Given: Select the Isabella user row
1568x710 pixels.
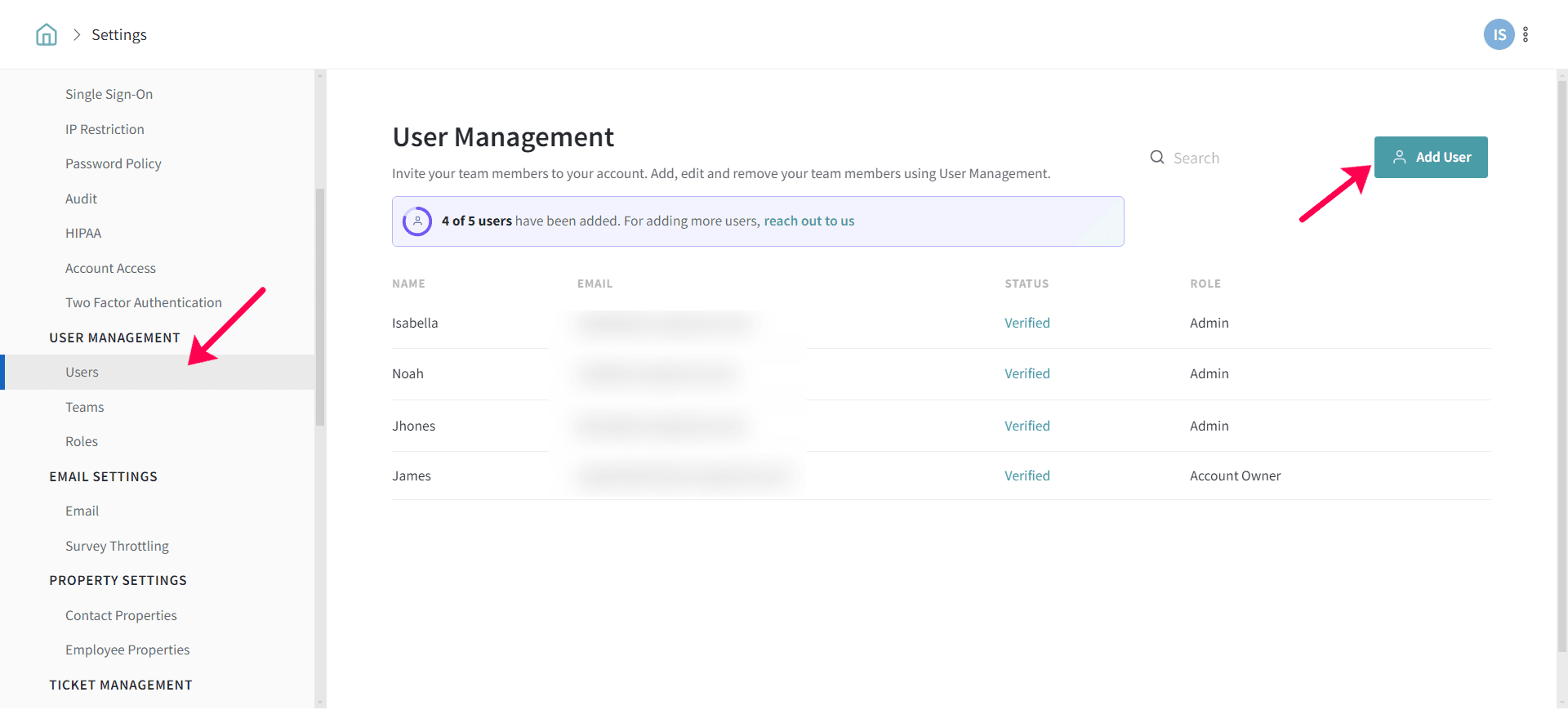Looking at the screenshot, I should pyautogui.click(x=415, y=323).
